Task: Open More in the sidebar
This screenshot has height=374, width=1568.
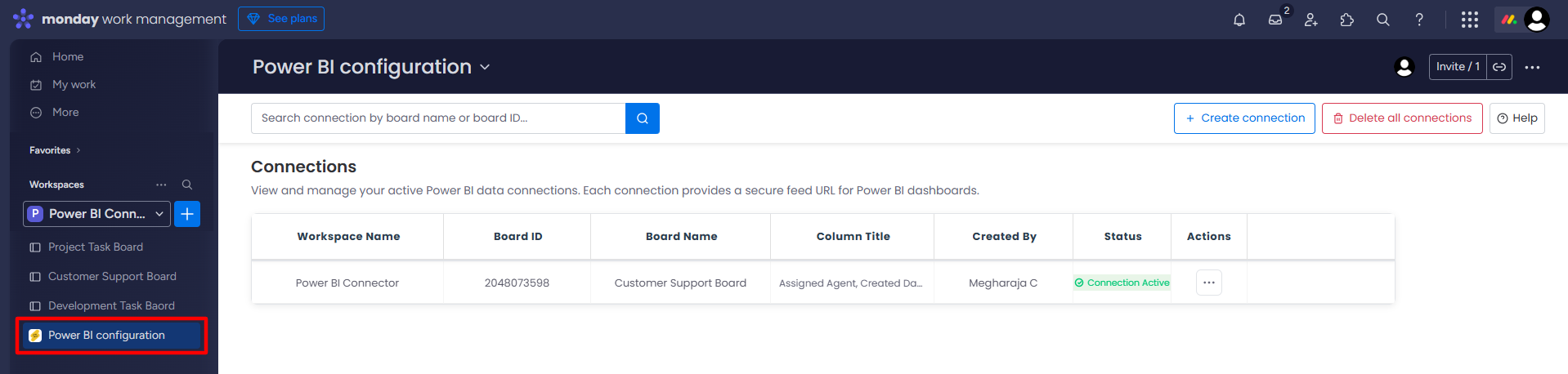Action: click(65, 113)
